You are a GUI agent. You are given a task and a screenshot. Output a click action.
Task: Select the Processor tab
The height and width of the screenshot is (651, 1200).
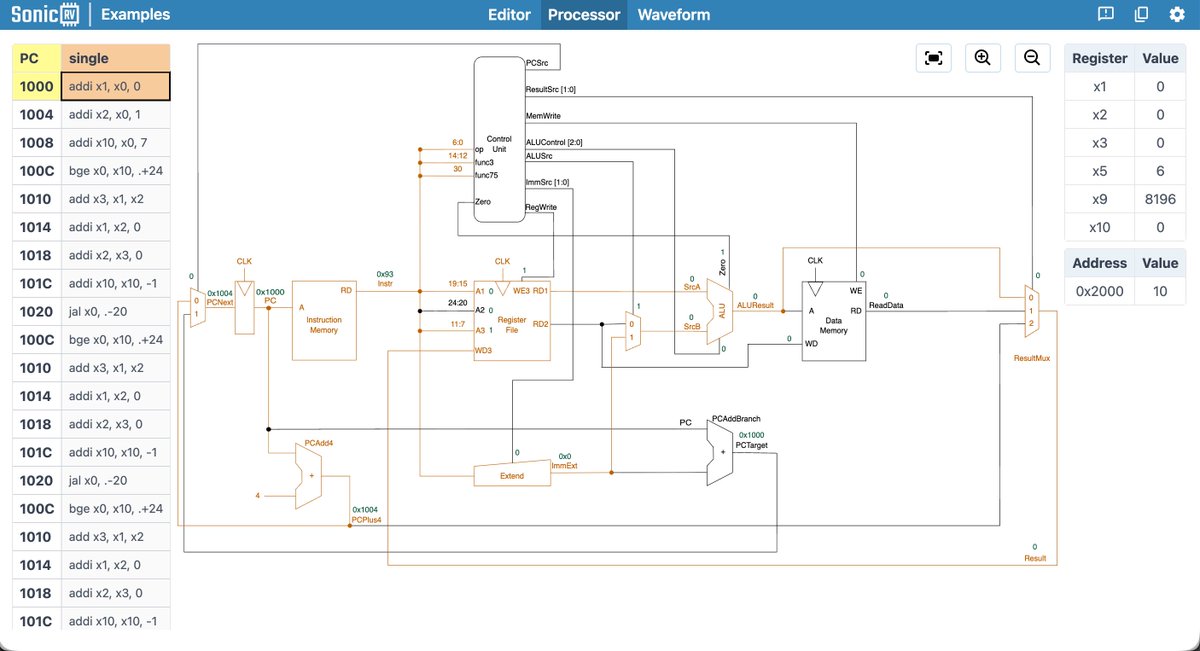point(585,15)
